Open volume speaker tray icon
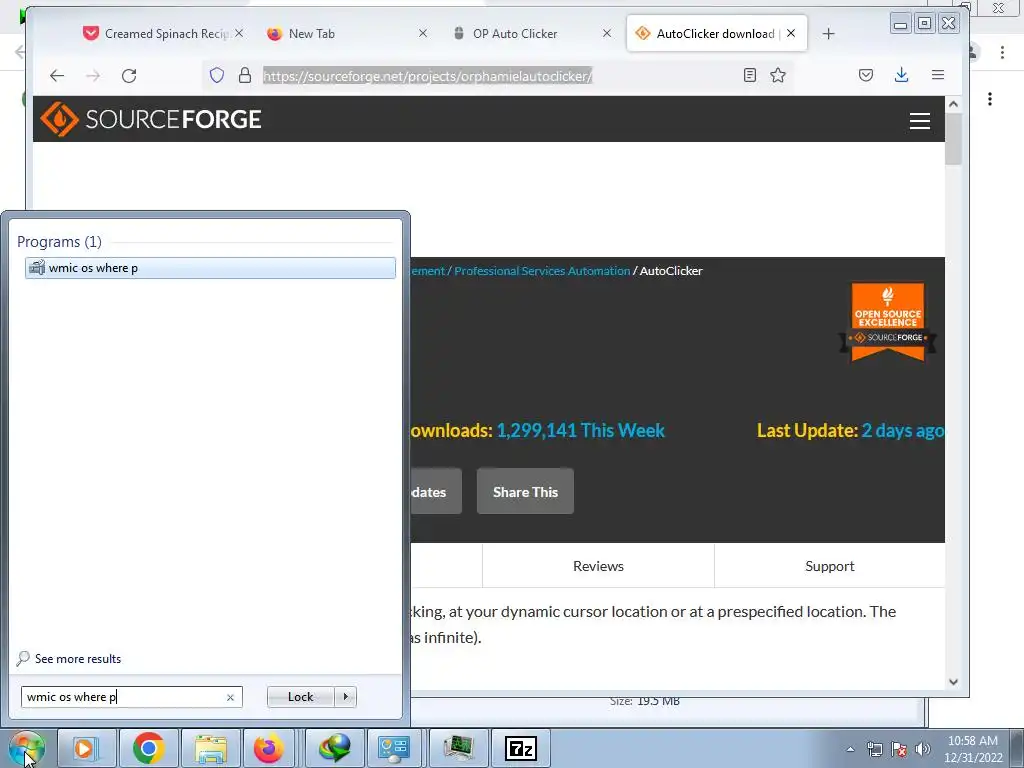1024x768 pixels. point(922,749)
